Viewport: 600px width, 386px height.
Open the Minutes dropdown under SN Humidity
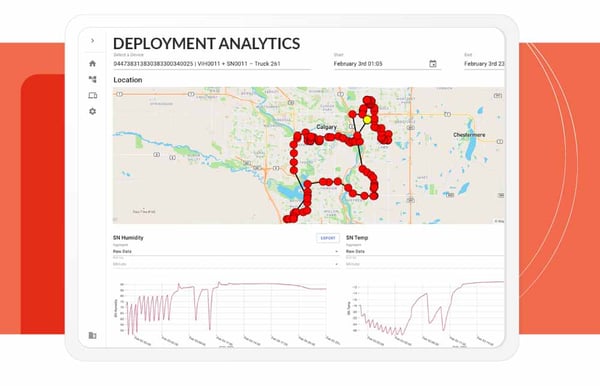[x=226, y=264]
